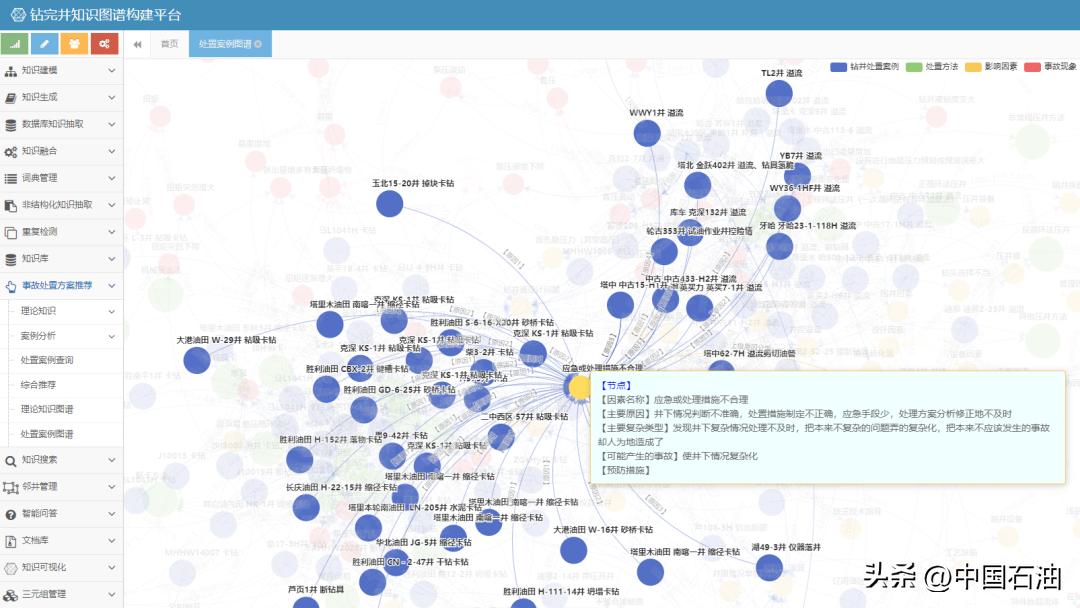The width and height of the screenshot is (1080, 608).
Task: Select the 长庆油田 H-22-15井 缩径卡钻 node
Action: 306,507
